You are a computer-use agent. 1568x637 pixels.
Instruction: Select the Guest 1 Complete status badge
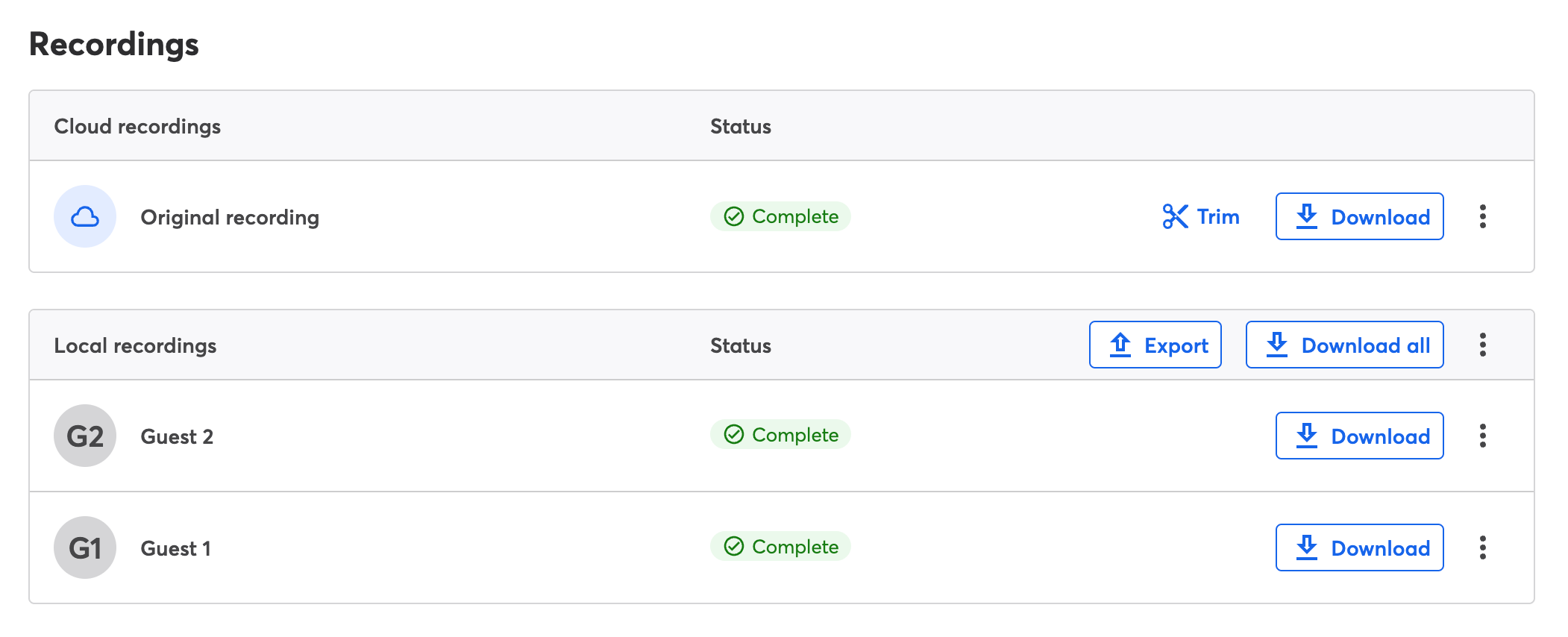click(x=780, y=547)
